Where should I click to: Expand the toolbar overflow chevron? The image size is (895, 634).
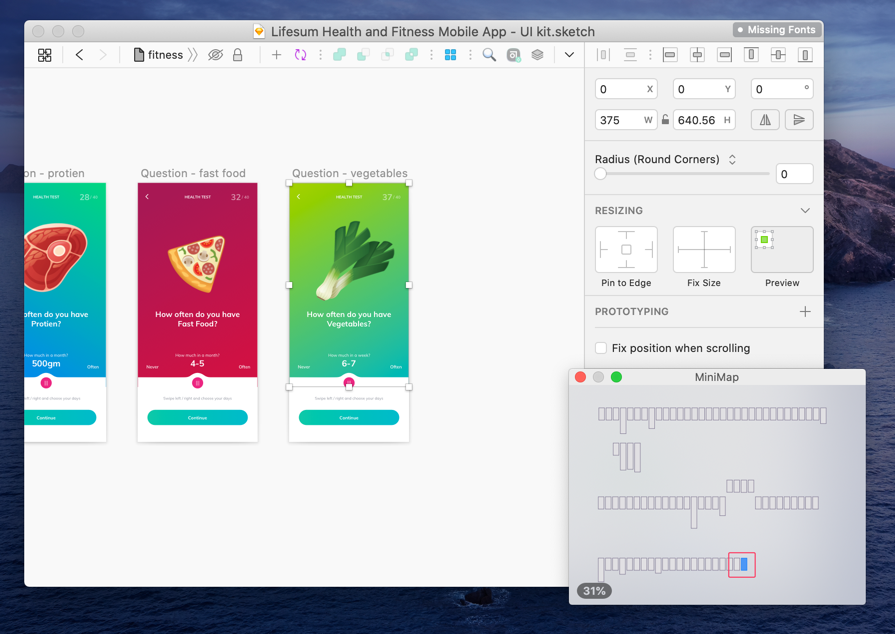569,55
